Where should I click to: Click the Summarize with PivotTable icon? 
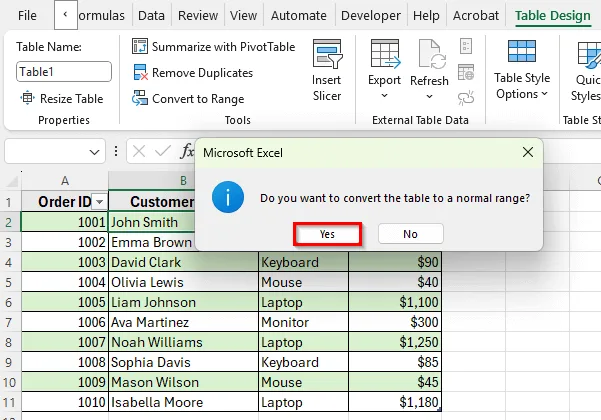140,46
